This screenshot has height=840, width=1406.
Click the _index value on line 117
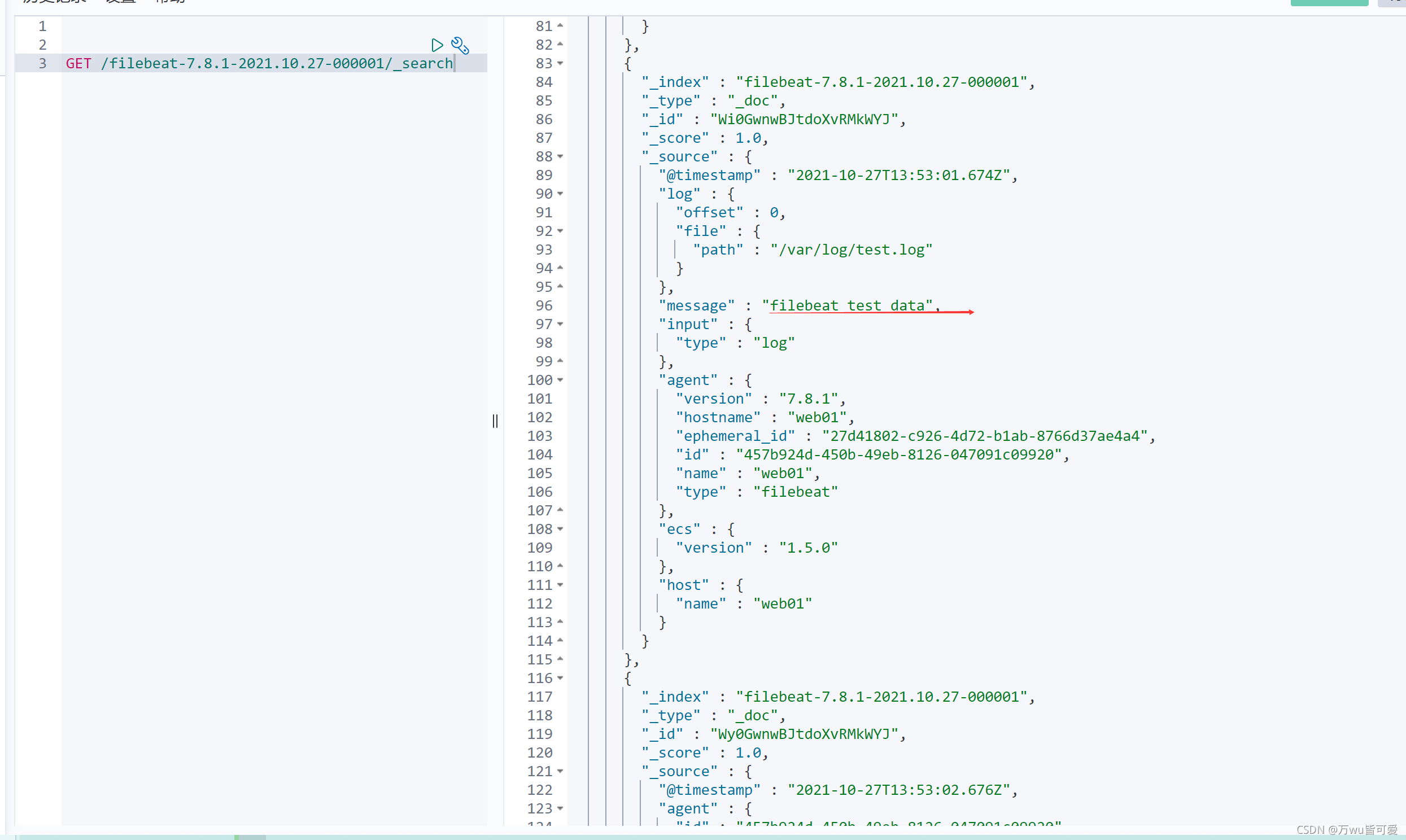[x=881, y=697]
